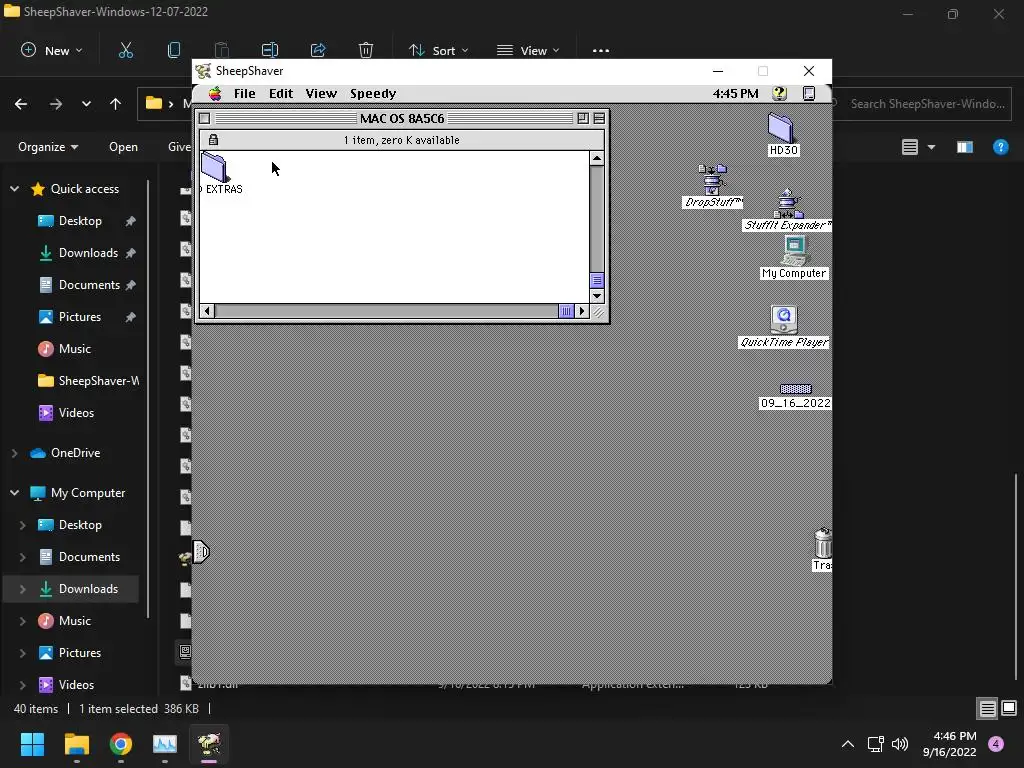Open the Sort dropdown
Image resolution: width=1024 pixels, height=768 pixels.
pyautogui.click(x=438, y=50)
